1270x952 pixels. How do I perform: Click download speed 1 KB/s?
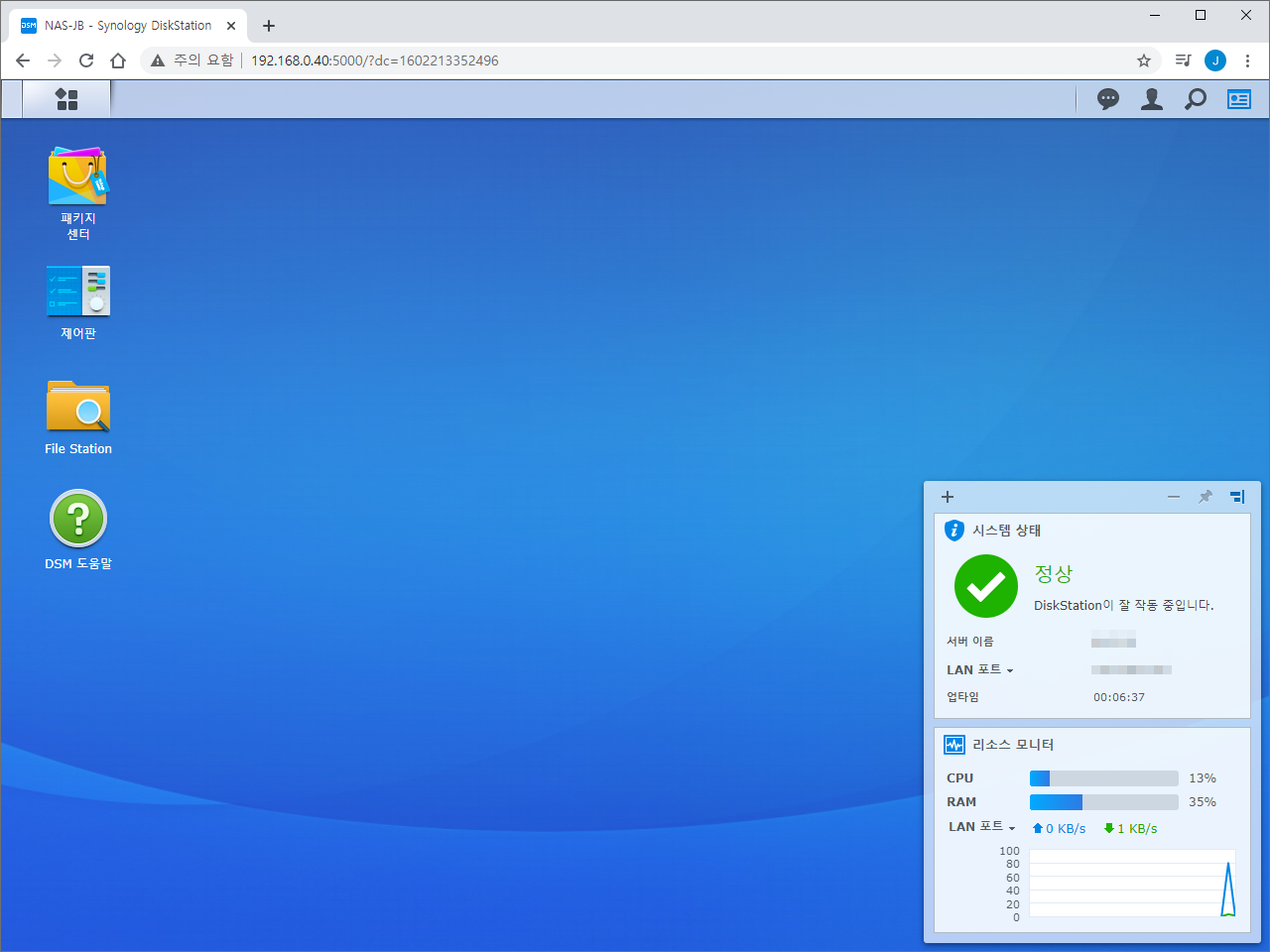1131,829
